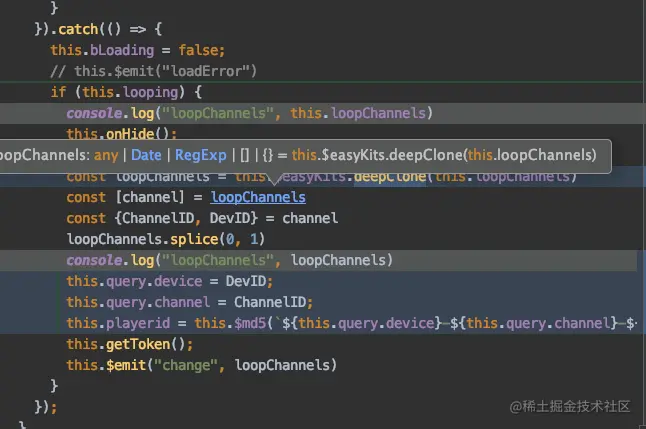Click the "change" string in $emit

(185, 365)
